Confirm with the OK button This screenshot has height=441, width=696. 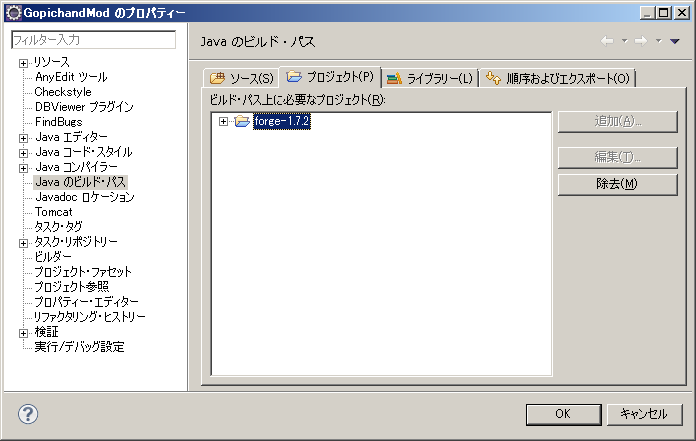tap(564, 414)
